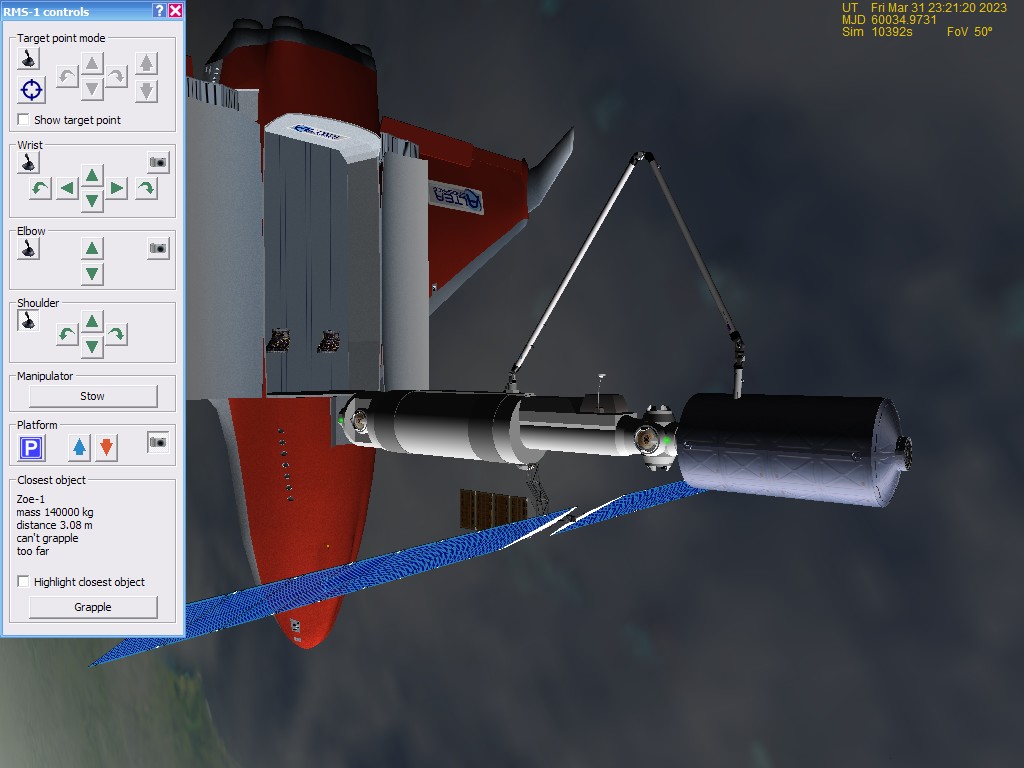
Task: Move the wrist down with green down arrow
Action: [x=92, y=200]
